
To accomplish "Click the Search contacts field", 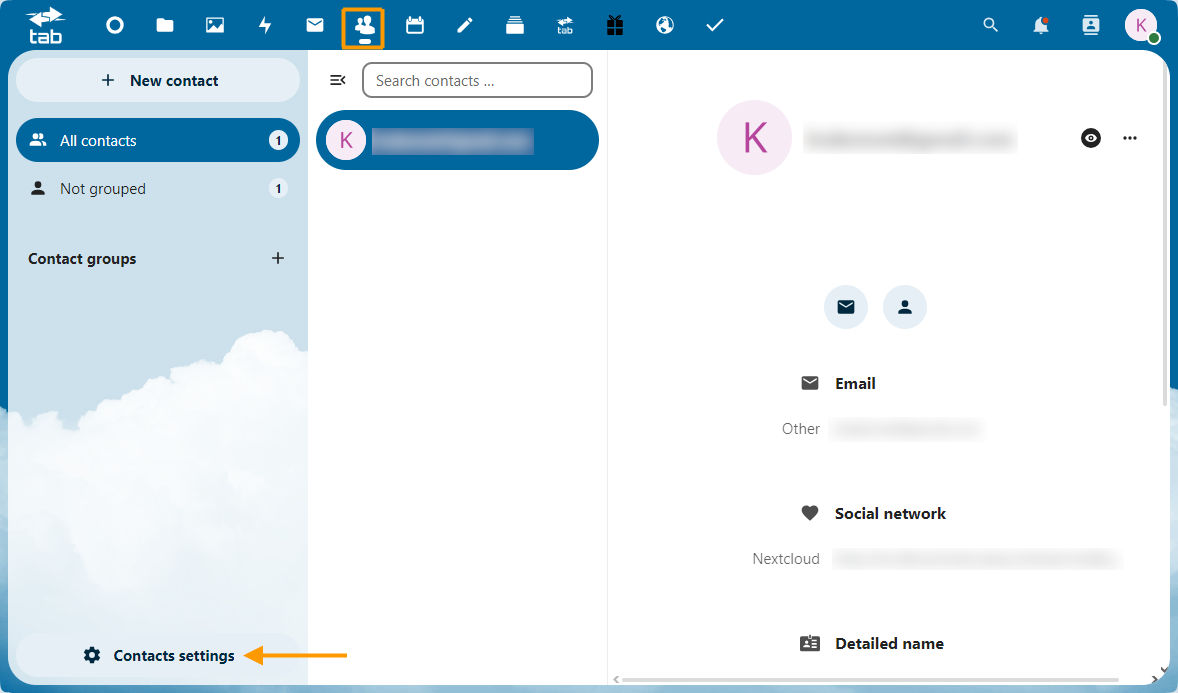I will [x=477, y=80].
